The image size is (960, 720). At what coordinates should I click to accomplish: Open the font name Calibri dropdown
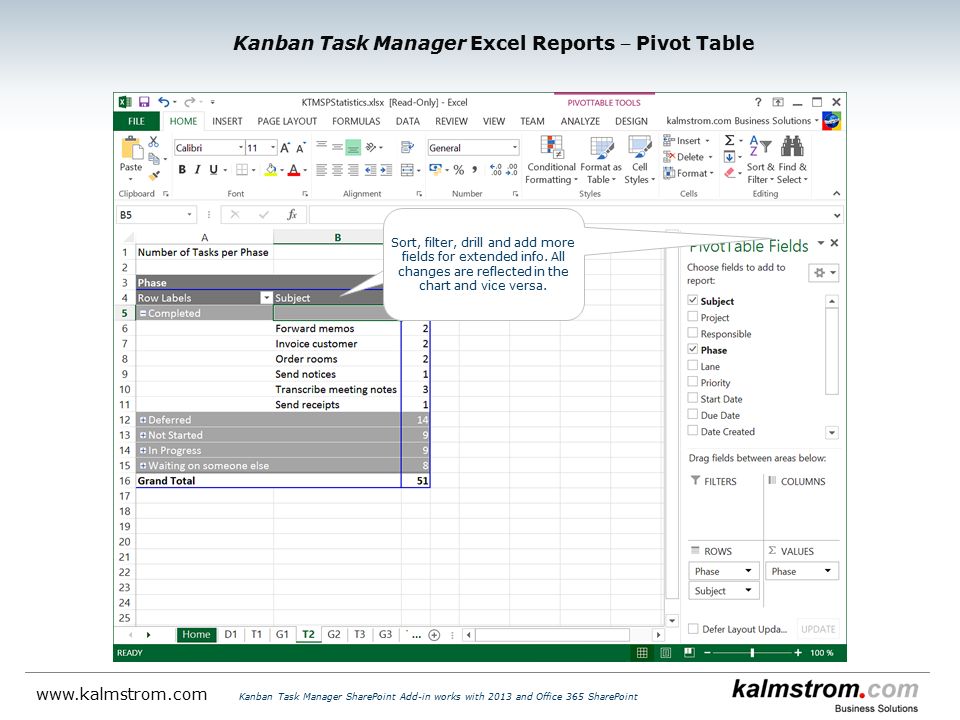pos(241,148)
